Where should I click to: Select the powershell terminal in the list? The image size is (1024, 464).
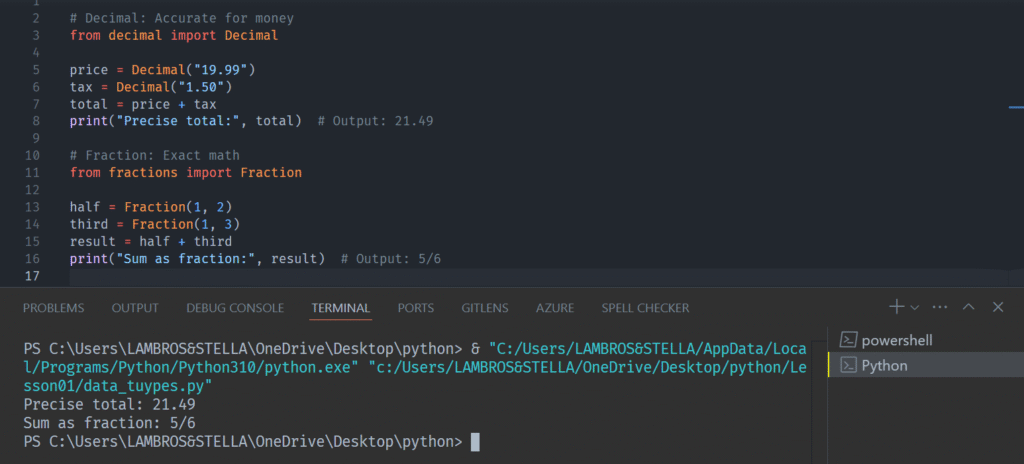[897, 340]
